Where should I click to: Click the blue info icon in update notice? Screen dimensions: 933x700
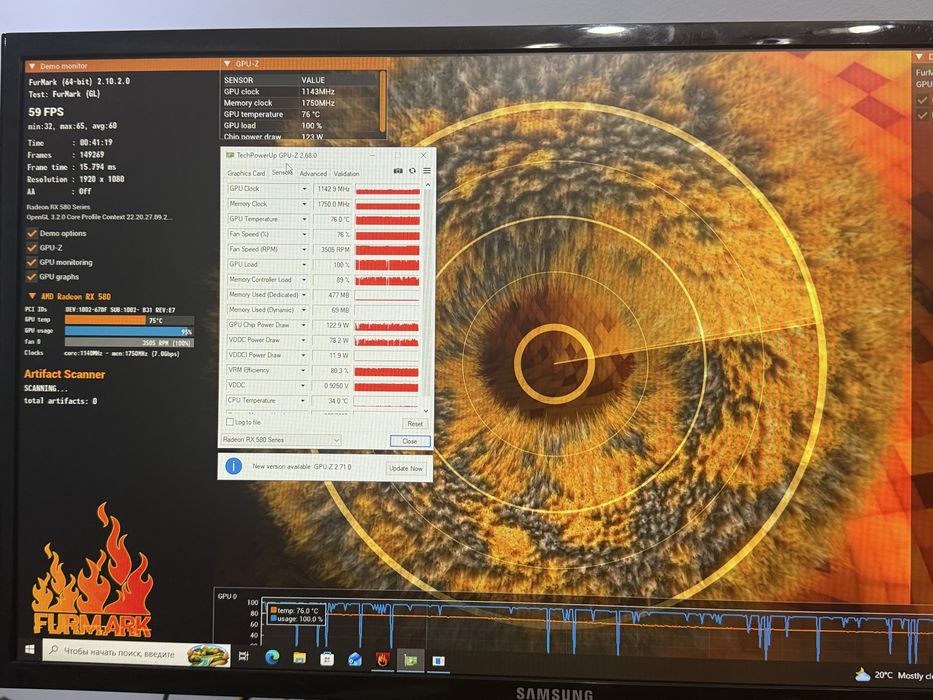233,466
